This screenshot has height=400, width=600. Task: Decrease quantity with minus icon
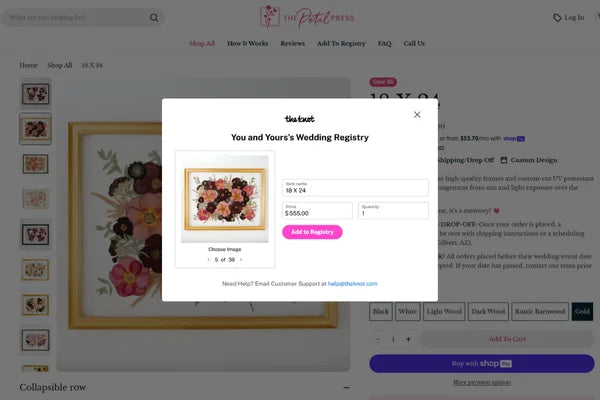[x=378, y=339]
